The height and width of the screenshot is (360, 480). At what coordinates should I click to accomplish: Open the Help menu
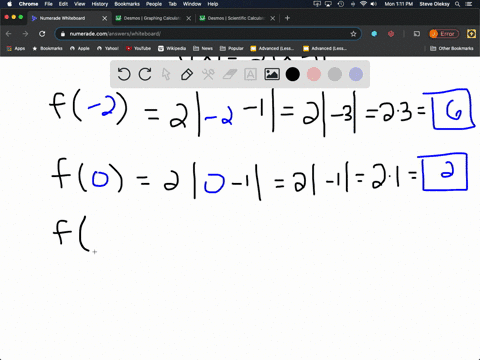[x=213, y=4]
